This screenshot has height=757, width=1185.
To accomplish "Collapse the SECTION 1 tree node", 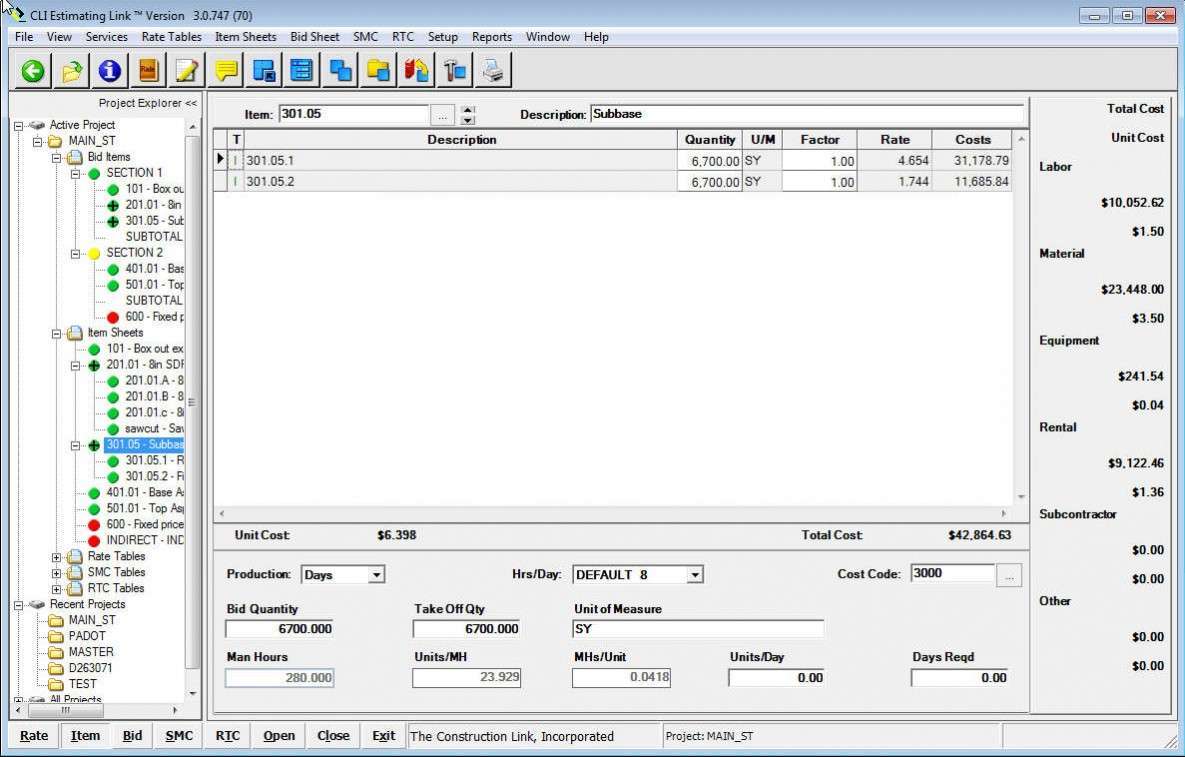I will tap(75, 174).
